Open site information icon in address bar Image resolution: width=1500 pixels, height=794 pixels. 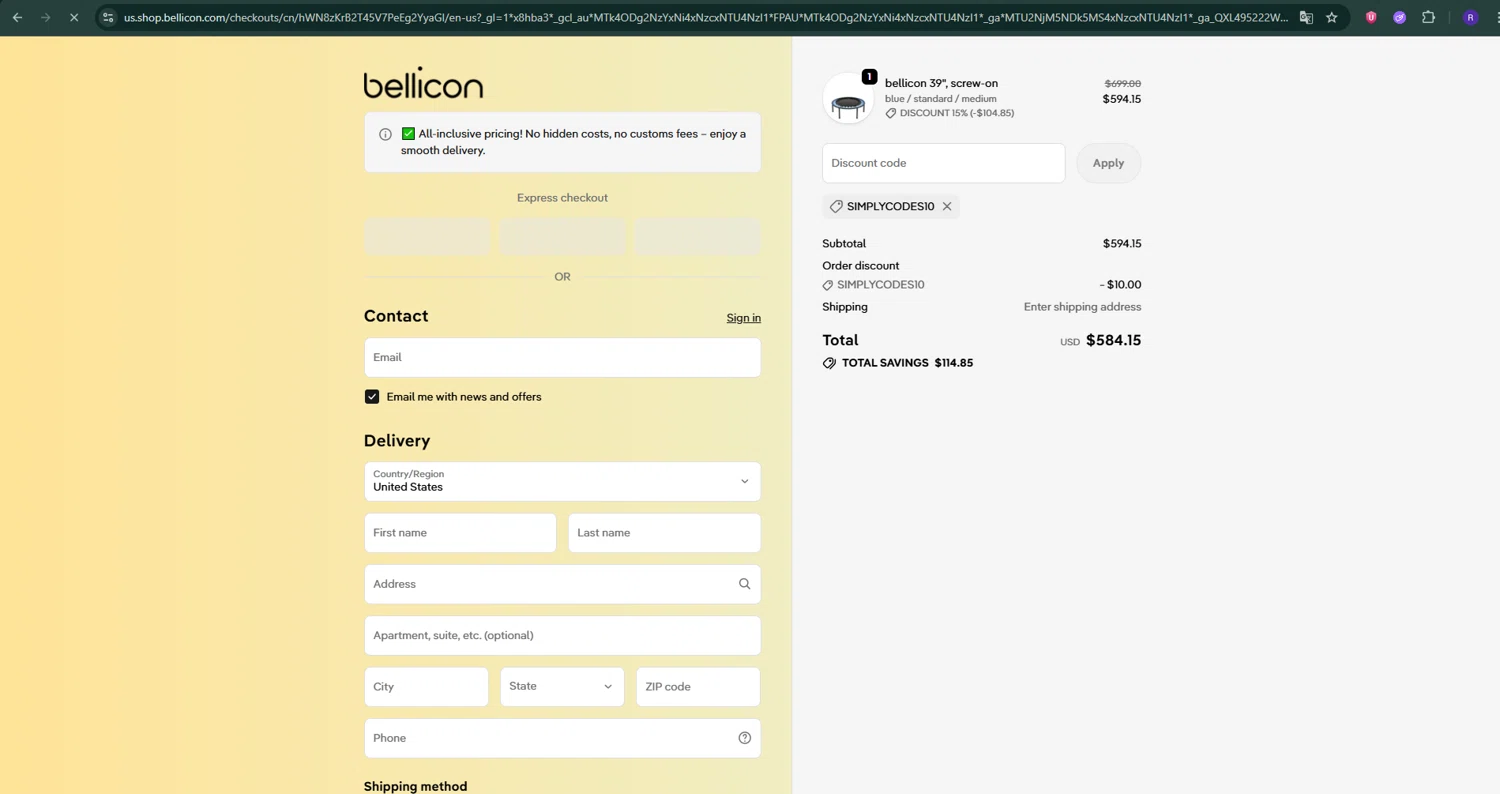tap(109, 17)
